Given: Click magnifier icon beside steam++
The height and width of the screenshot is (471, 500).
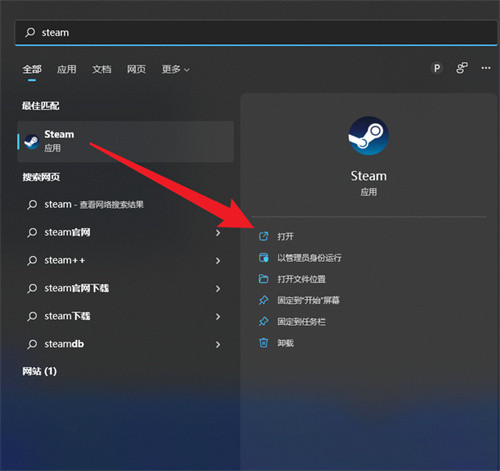Looking at the screenshot, I should pyautogui.click(x=32, y=260).
